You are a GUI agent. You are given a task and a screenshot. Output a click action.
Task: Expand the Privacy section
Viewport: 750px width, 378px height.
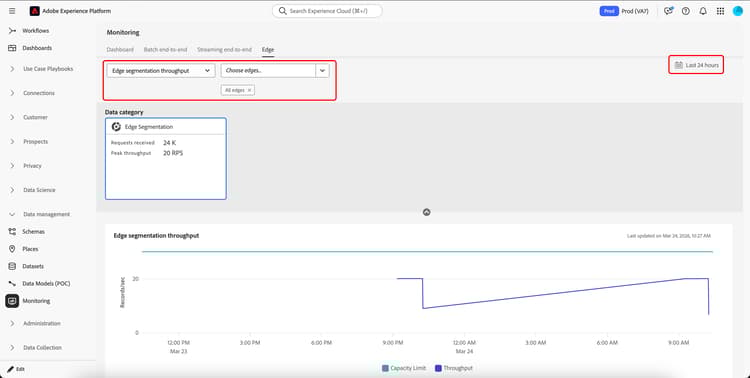point(12,166)
